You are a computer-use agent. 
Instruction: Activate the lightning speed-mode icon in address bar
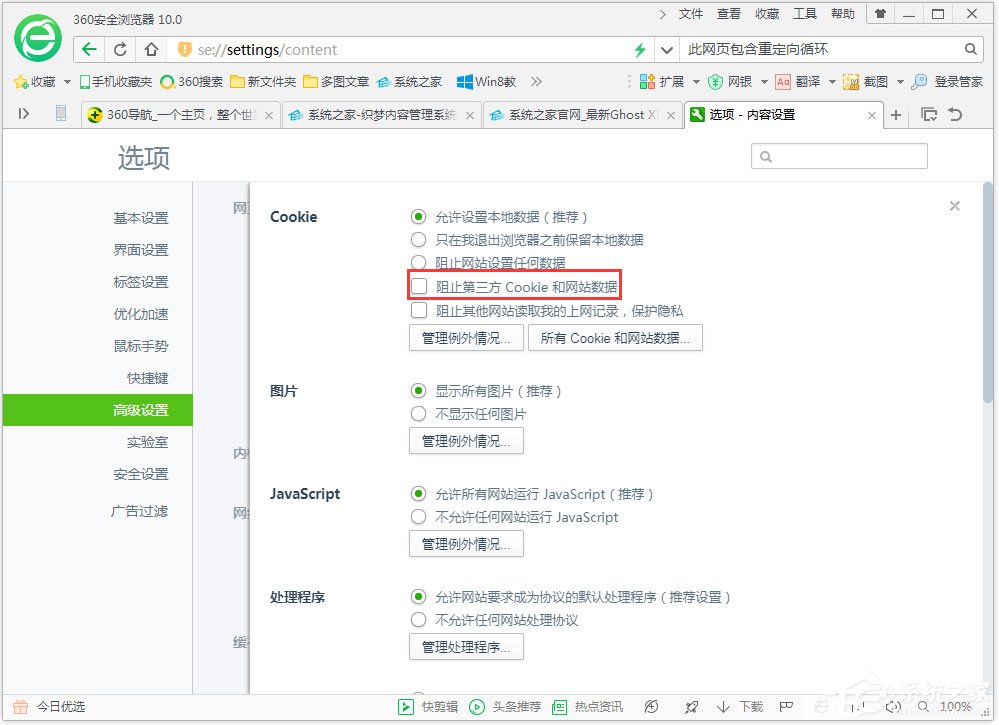click(x=639, y=48)
